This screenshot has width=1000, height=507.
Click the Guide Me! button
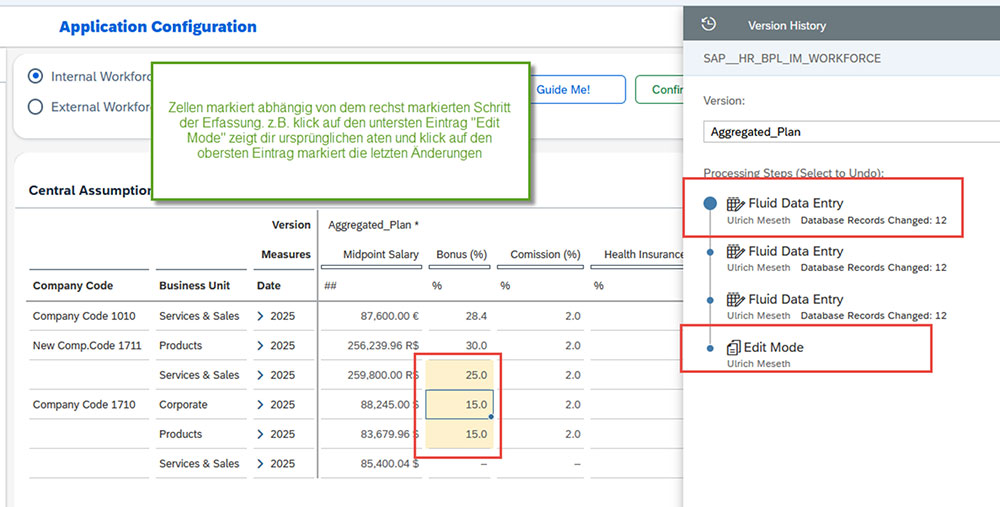[x=564, y=90]
